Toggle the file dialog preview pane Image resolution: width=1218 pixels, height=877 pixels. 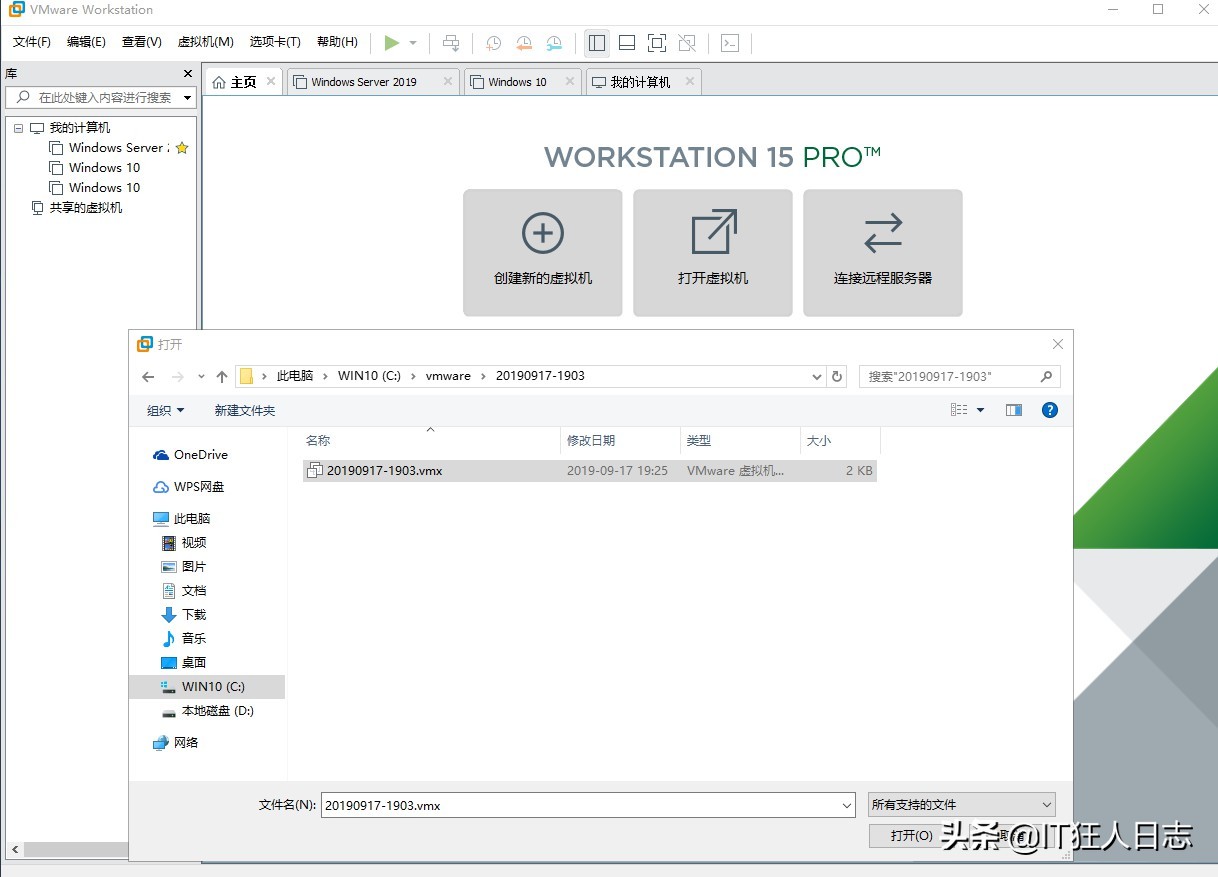pos(1014,410)
